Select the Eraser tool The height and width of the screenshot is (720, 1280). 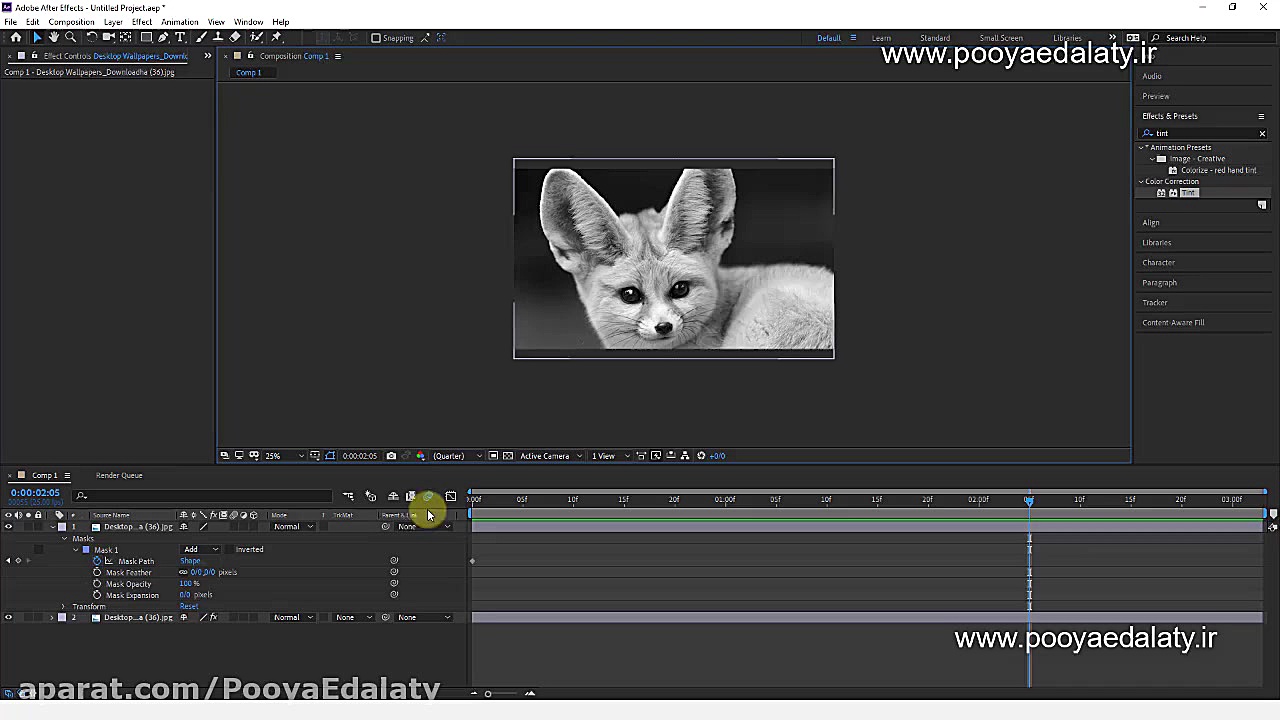point(235,38)
